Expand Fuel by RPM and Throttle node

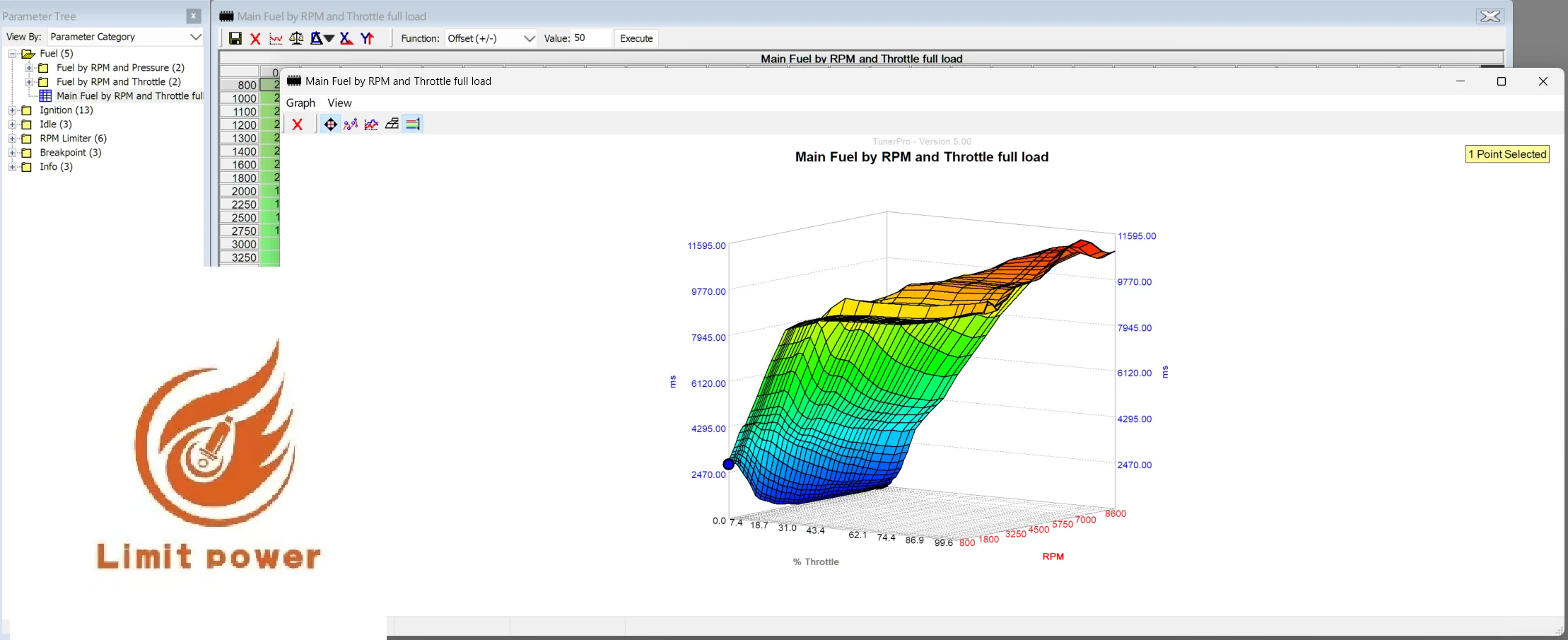coord(29,82)
